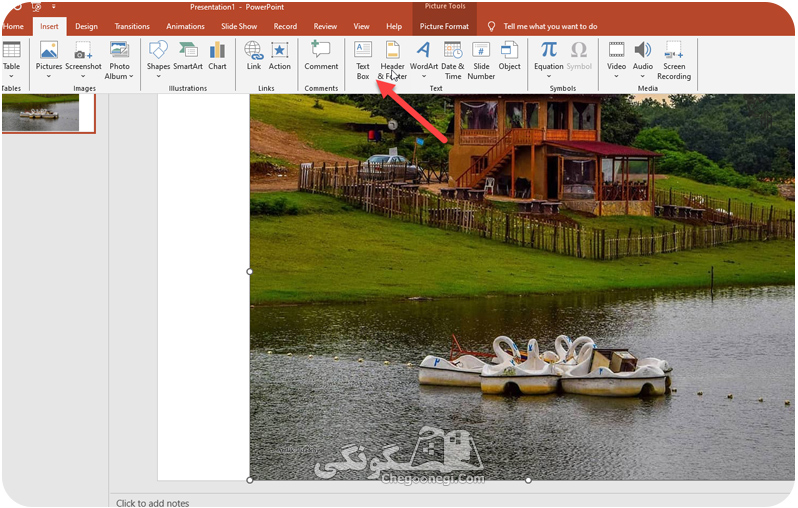This screenshot has width=798, height=508.
Task: Choose the Shapes icon
Action: [158, 50]
